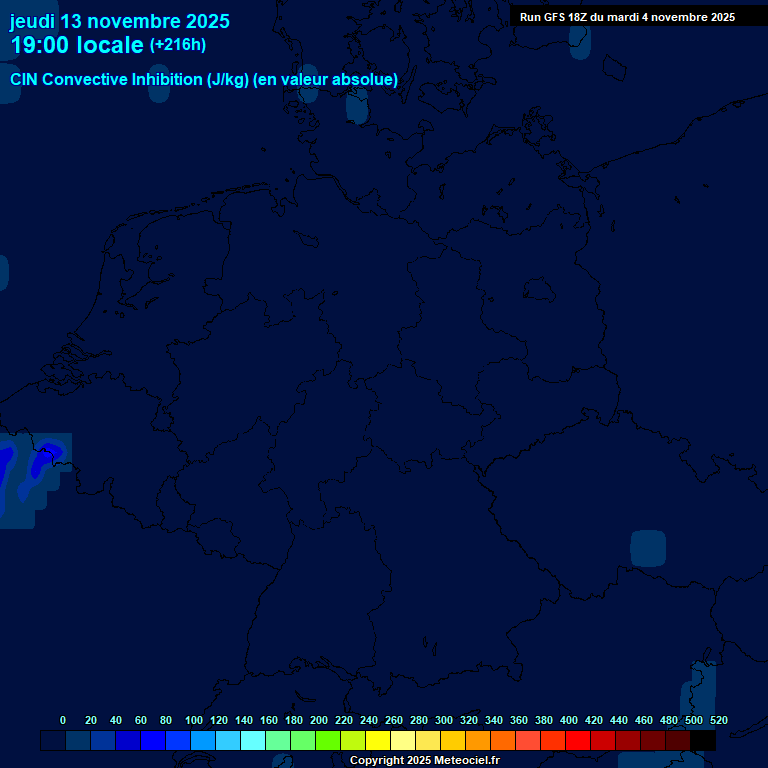This screenshot has width=768, height=768.
Task: Click the 'Copyright 2025 Meteociel.fr' text
Action: pos(425,760)
